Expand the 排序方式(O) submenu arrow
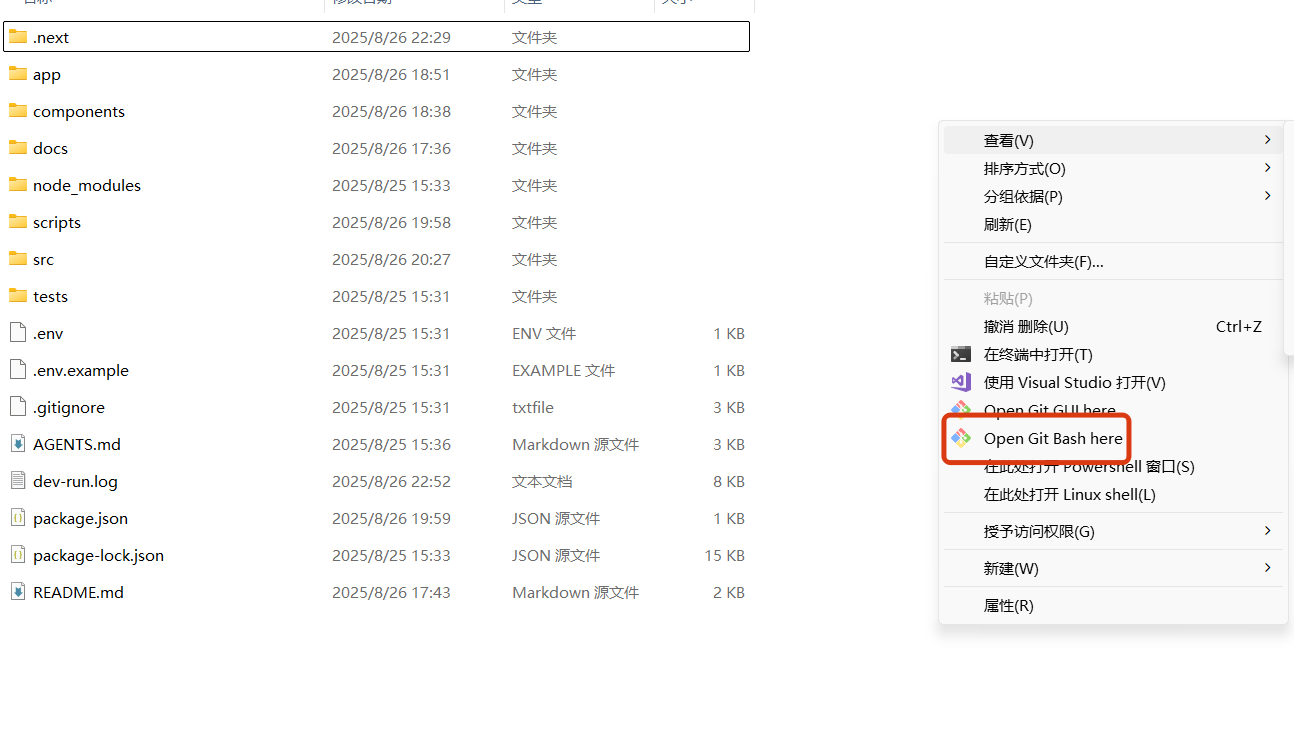This screenshot has height=738, width=1294. (1267, 168)
